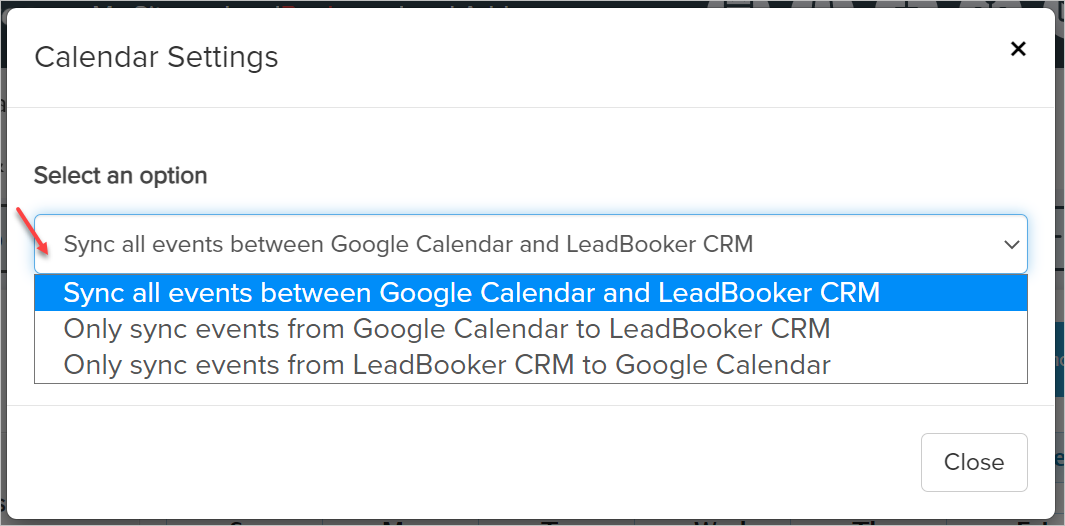Click the Calendar Settings dialog title
This screenshot has width=1065, height=526.
(156, 57)
